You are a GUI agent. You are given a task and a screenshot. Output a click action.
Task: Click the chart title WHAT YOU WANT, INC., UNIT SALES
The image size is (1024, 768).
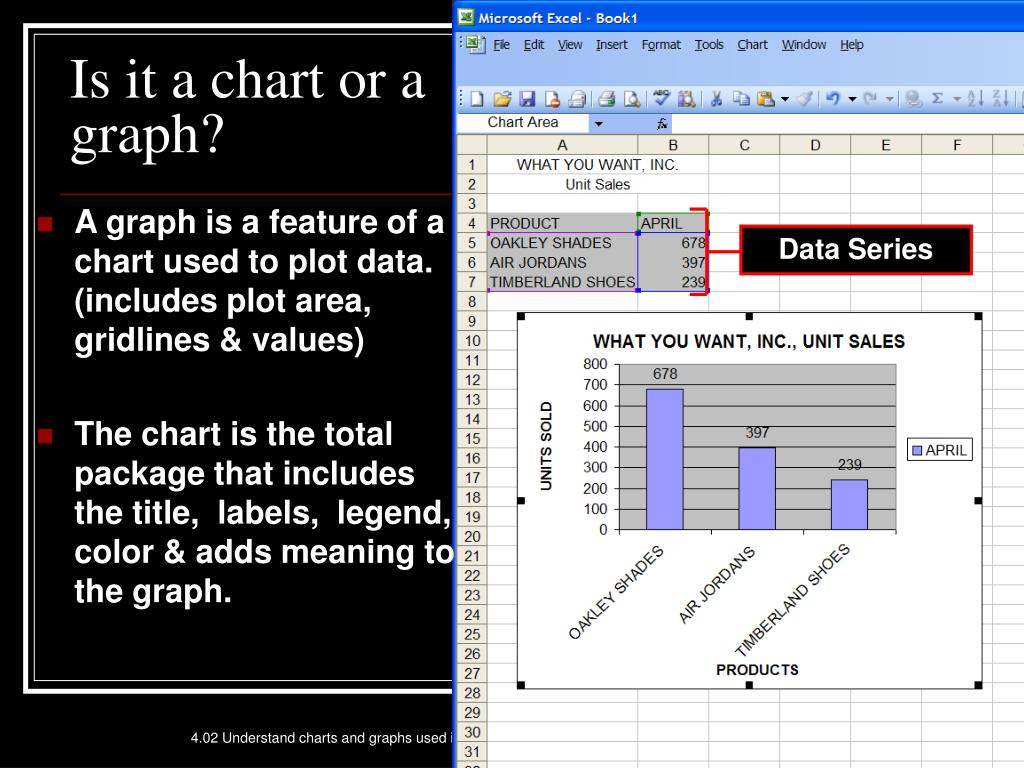pos(748,341)
